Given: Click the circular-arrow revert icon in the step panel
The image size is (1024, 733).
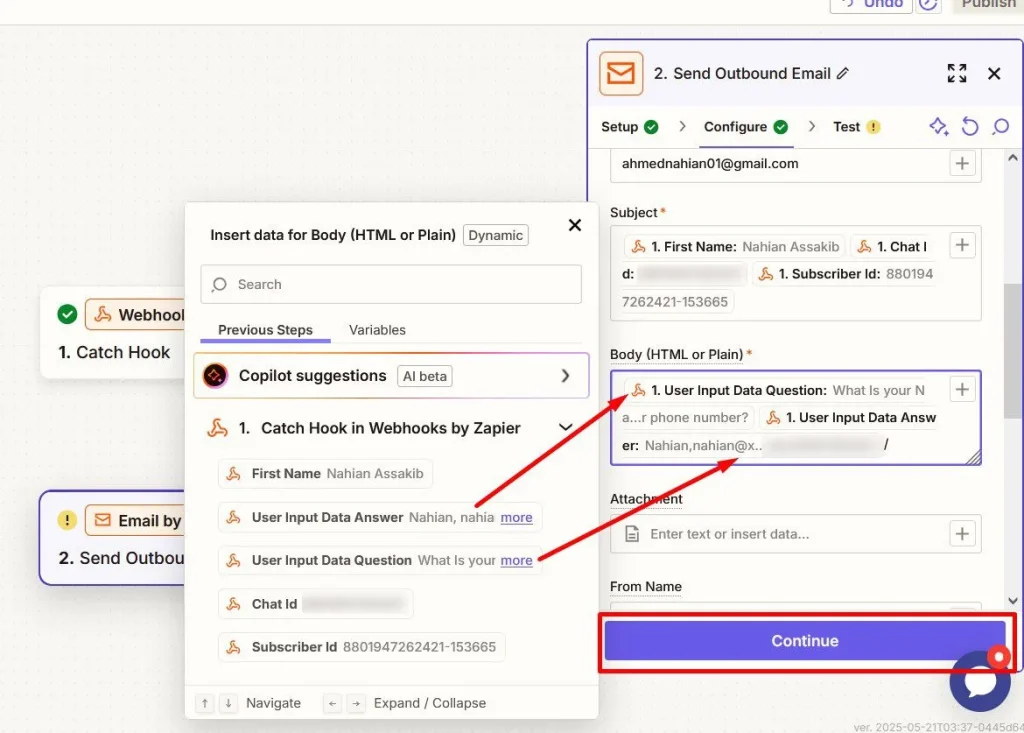Looking at the screenshot, I should (970, 126).
